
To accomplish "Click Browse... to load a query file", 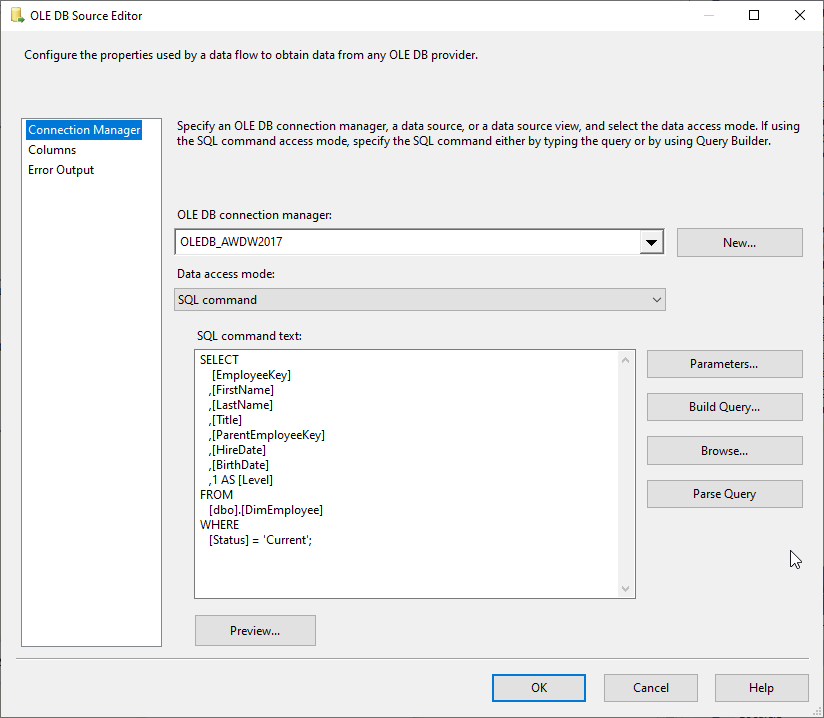I will (x=724, y=450).
